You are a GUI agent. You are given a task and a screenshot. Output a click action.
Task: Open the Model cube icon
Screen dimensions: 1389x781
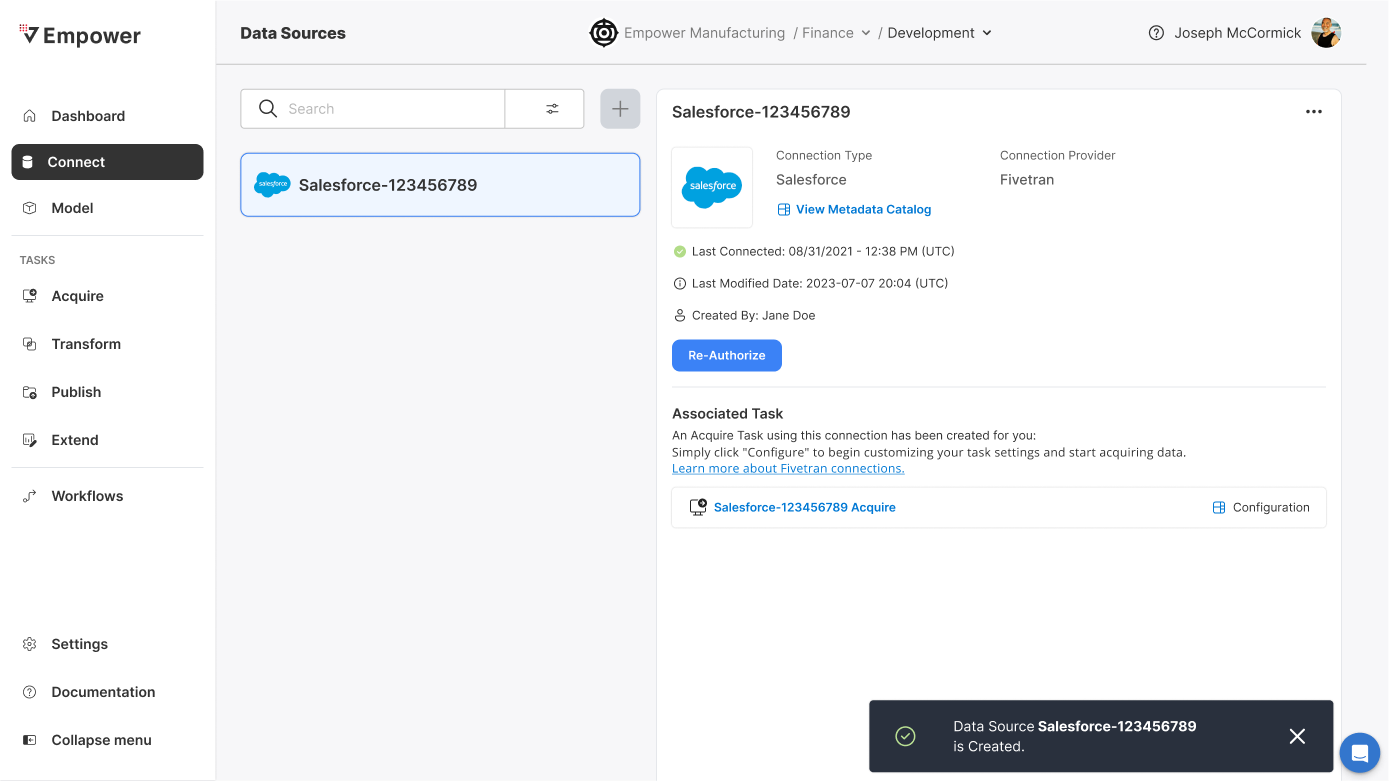click(x=30, y=208)
